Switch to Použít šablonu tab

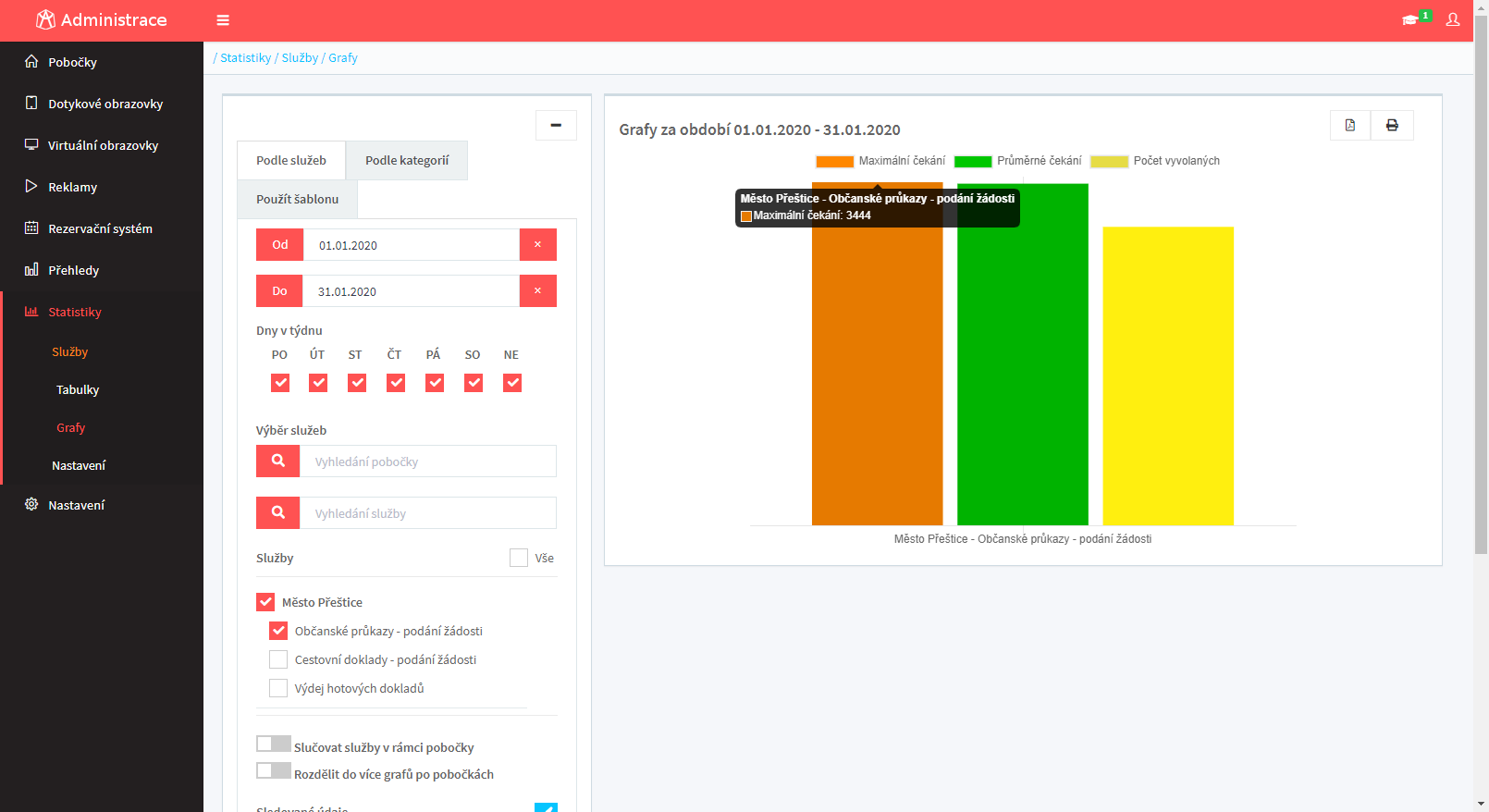point(298,199)
